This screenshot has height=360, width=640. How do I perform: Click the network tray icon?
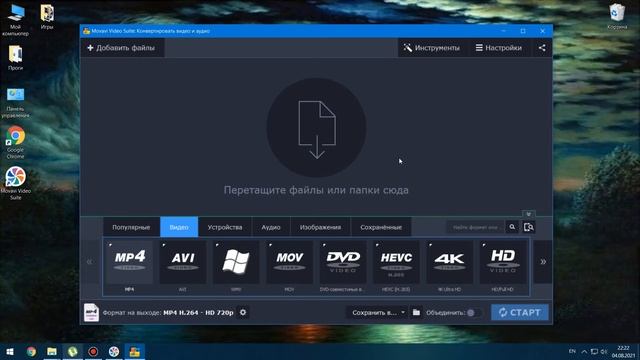pyautogui.click(x=594, y=351)
